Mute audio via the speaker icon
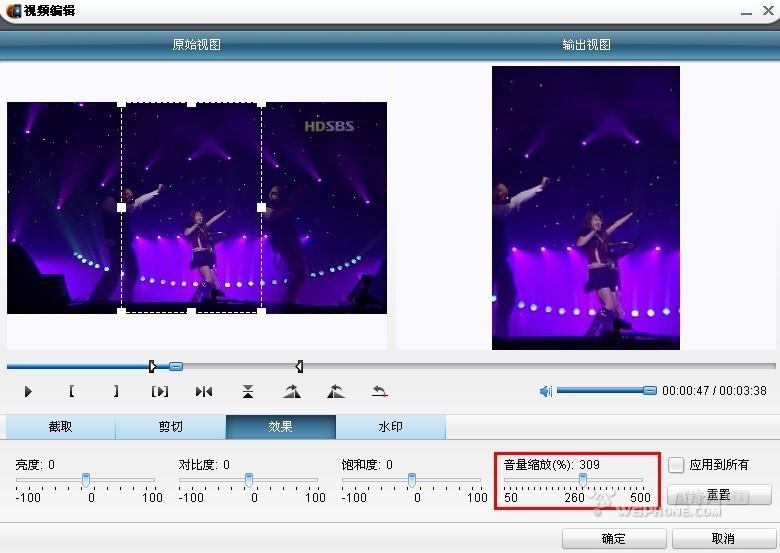780x553 pixels. coord(546,391)
